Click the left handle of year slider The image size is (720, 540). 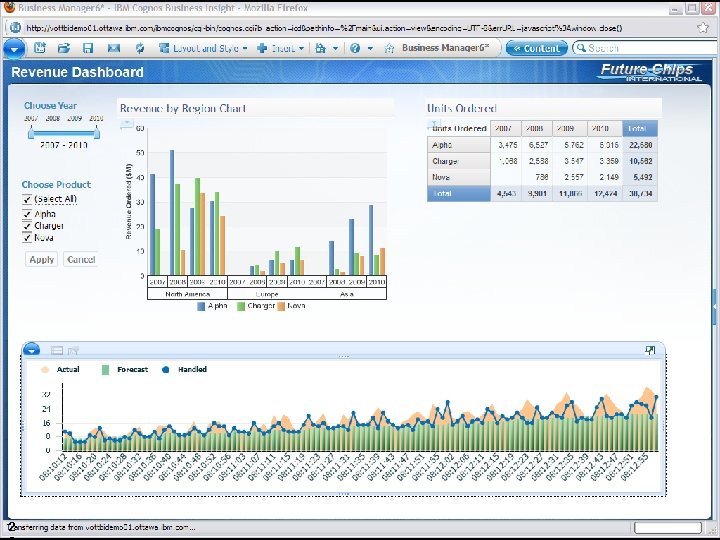pos(31,133)
